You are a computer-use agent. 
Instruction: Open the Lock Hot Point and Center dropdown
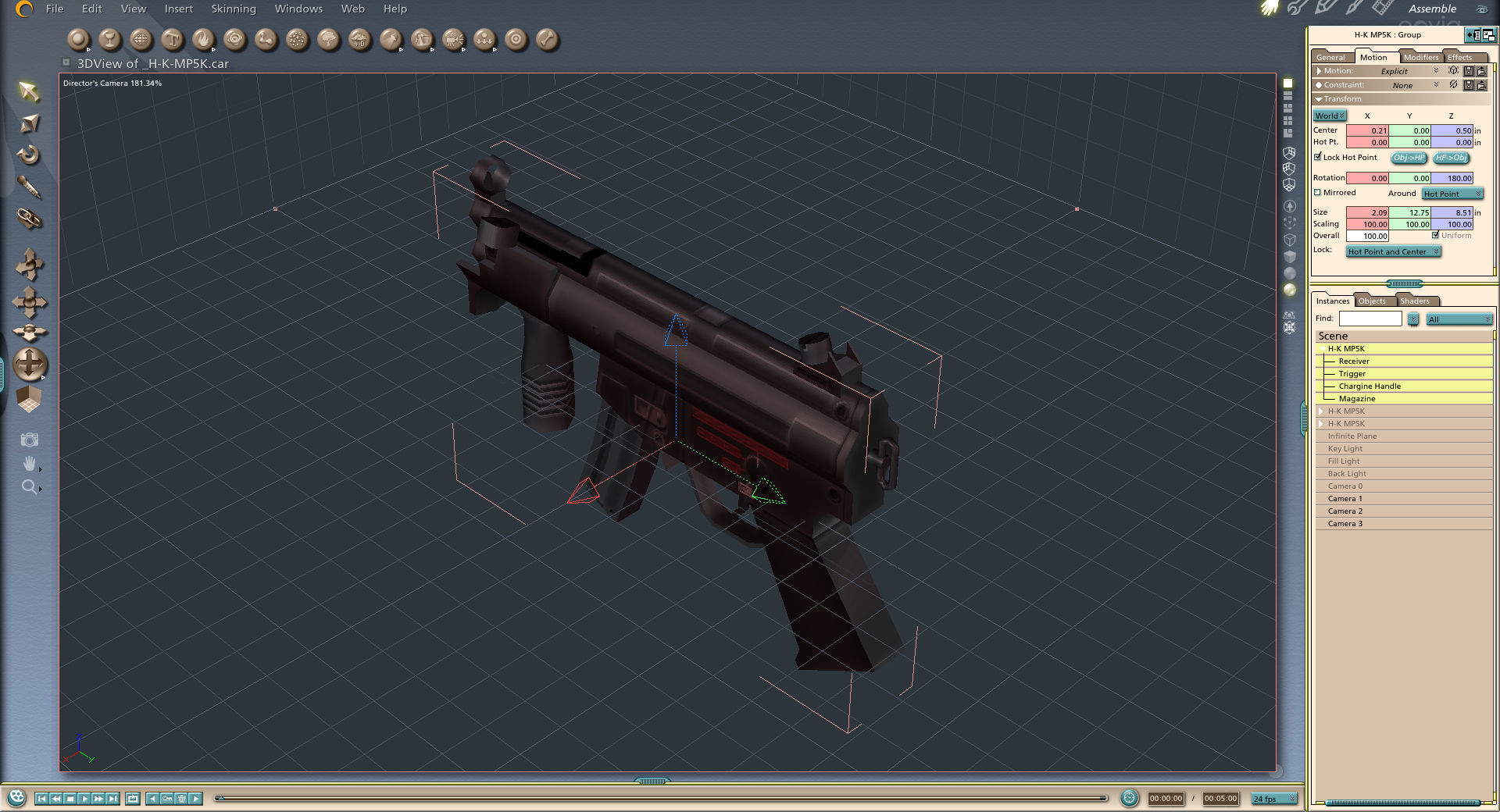[x=1393, y=251]
